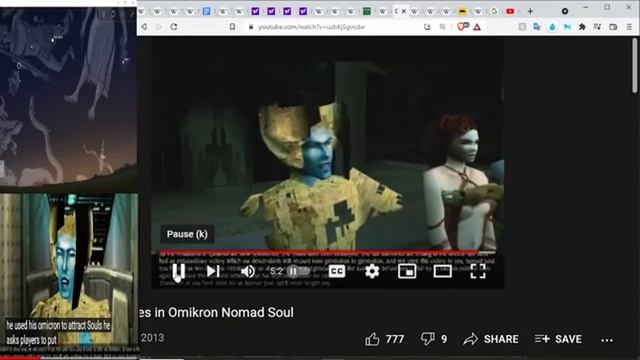The height and width of the screenshot is (360, 640).
Task: Toggle closed captions with the CC button
Action: point(337,271)
